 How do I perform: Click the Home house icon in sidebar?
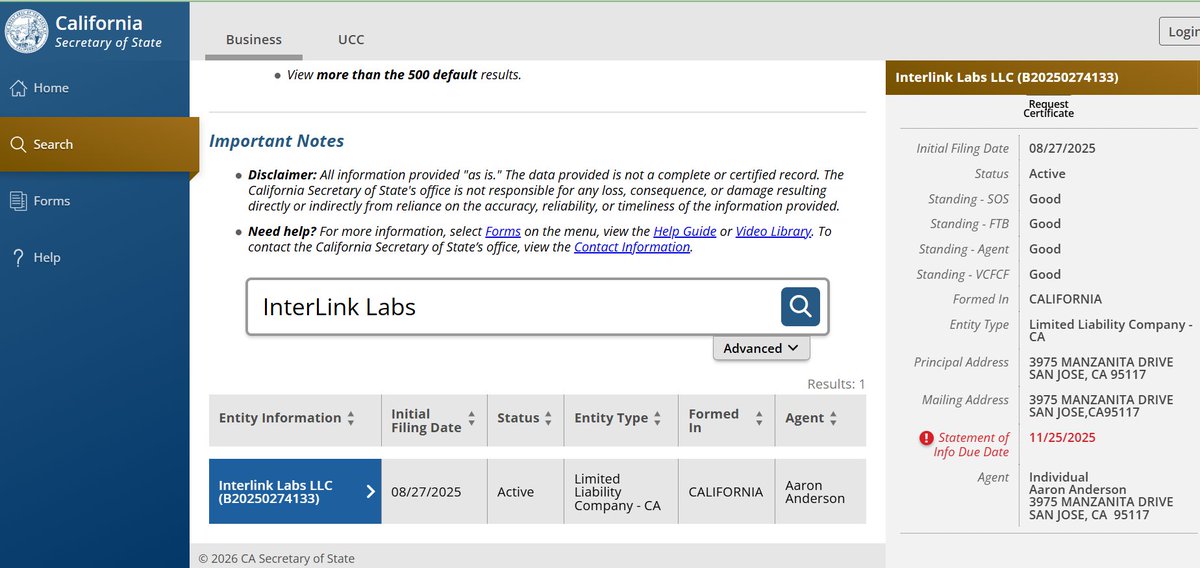coord(18,88)
